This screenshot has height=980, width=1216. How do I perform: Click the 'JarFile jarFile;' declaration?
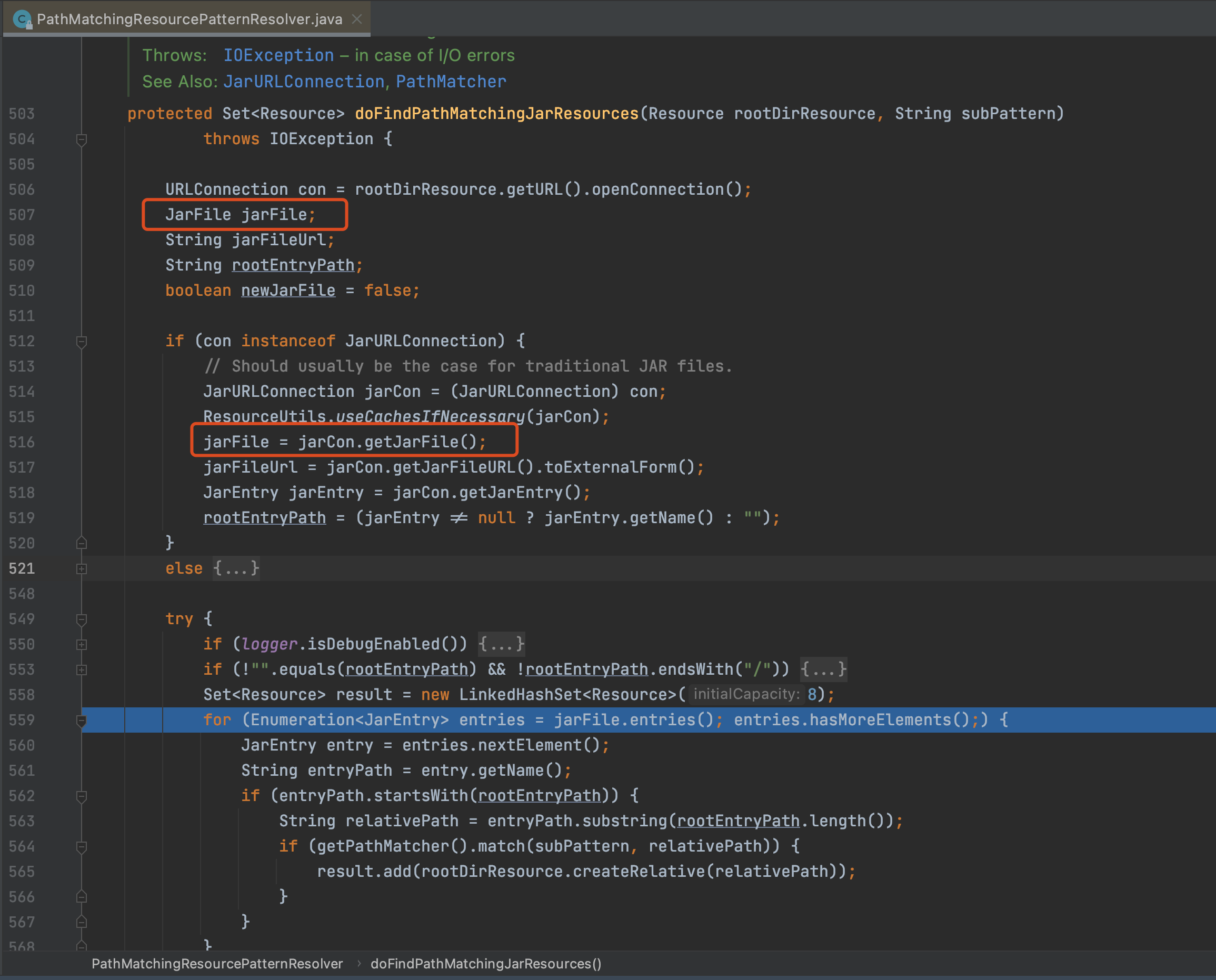(241, 215)
